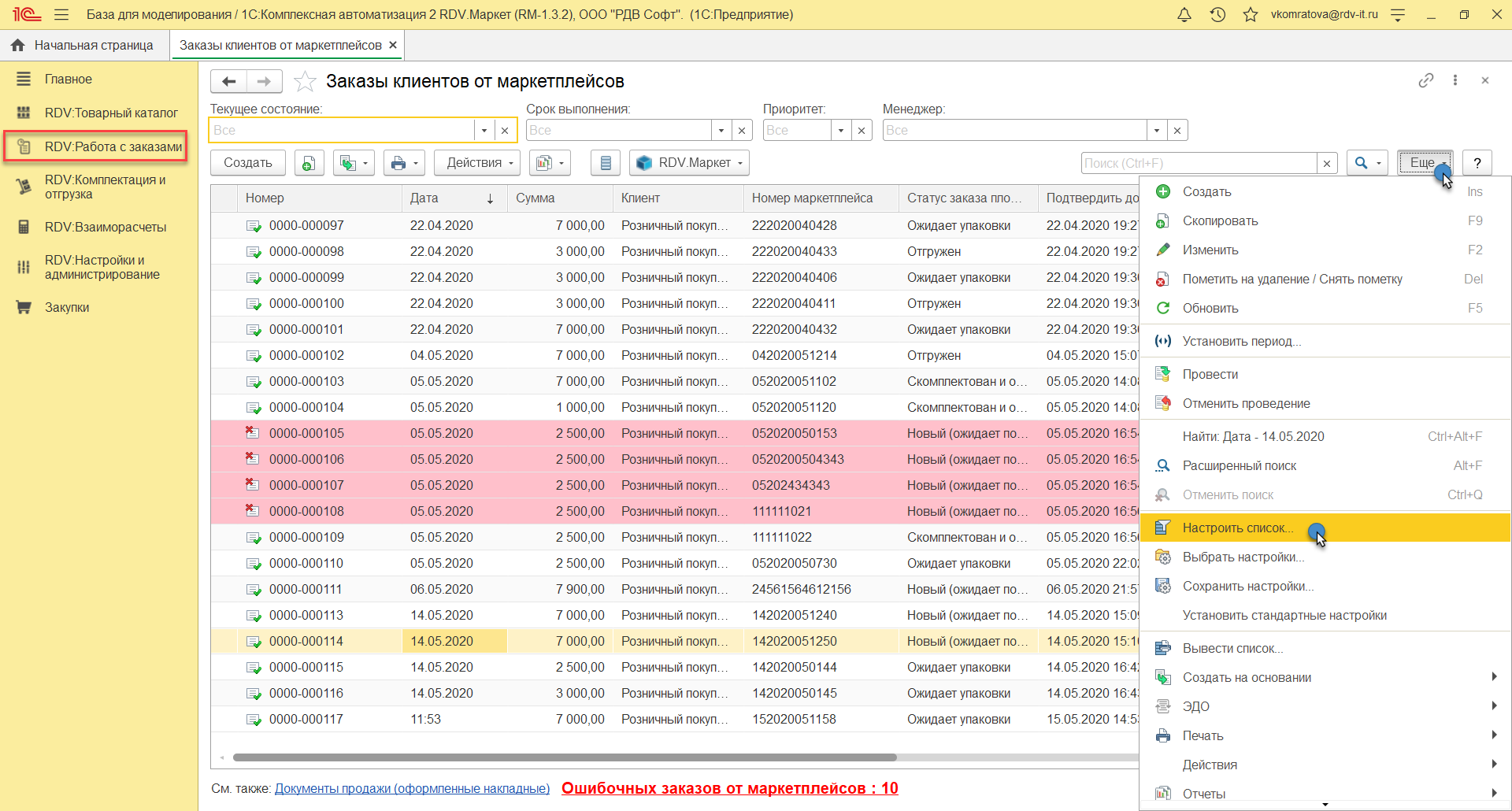Expand the Текущее состояние dropdown
The image size is (1512, 811).
pos(484,131)
